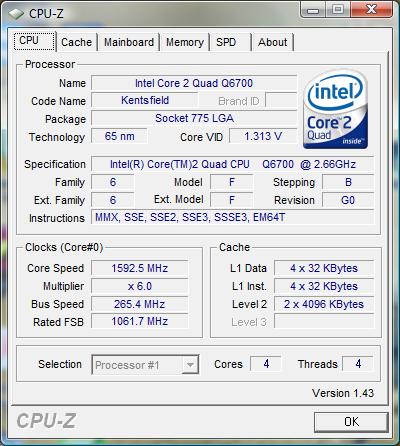Click the Ext. Family value 6
Screen dimensions: 400x446
(113, 200)
